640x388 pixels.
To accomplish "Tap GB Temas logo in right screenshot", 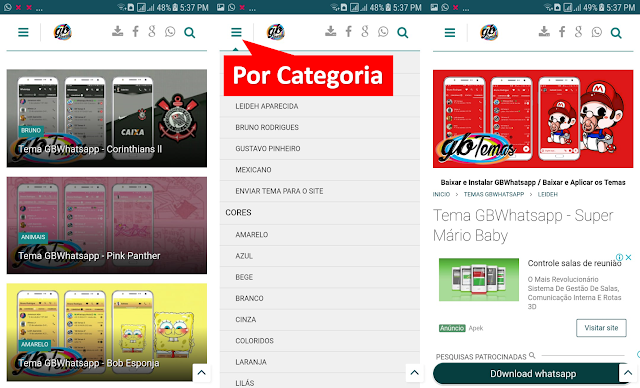I will coord(489,32).
